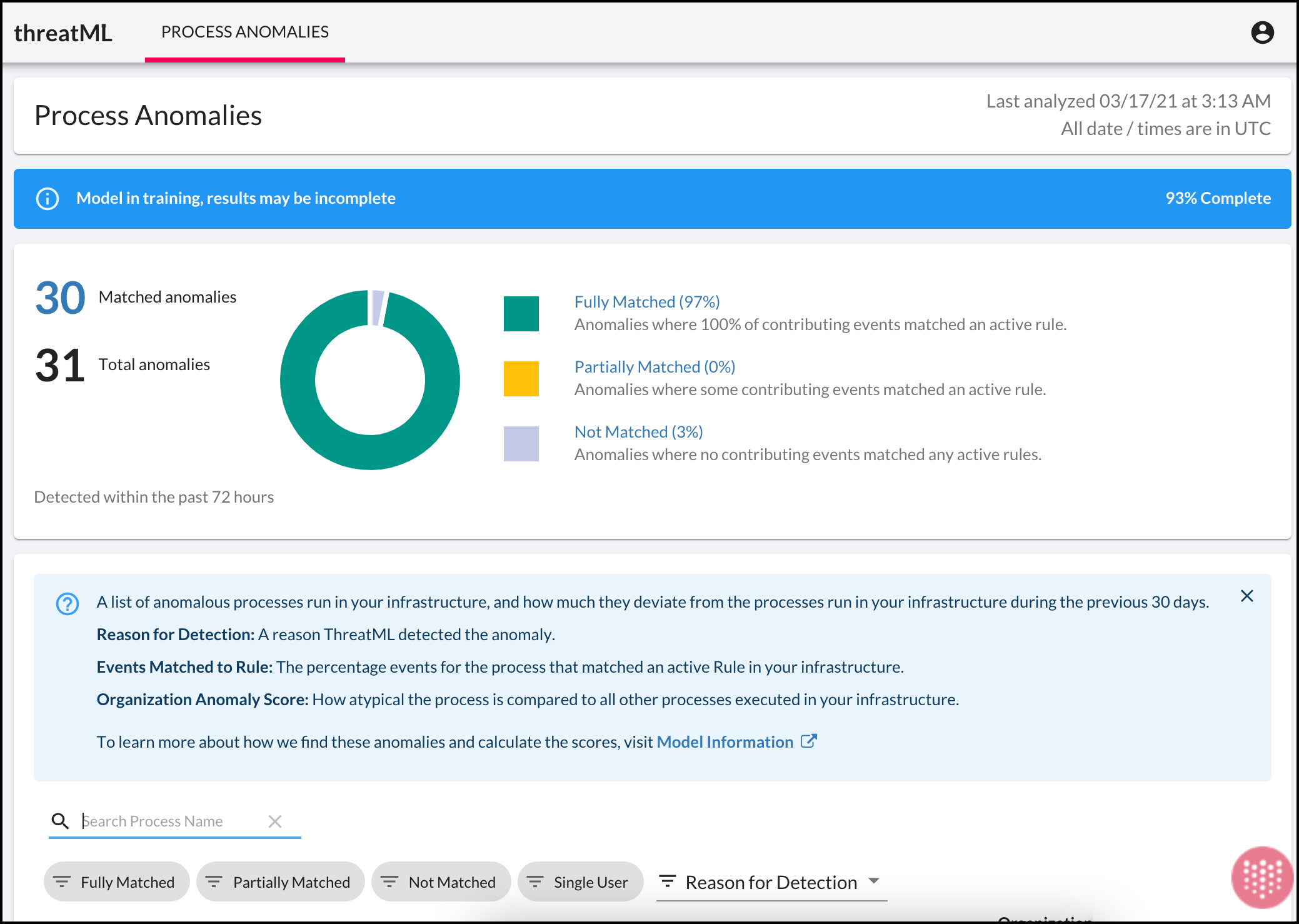Screen dimensions: 1299x924
Task: Open the pink chat widget bubble
Action: click(x=1261, y=877)
